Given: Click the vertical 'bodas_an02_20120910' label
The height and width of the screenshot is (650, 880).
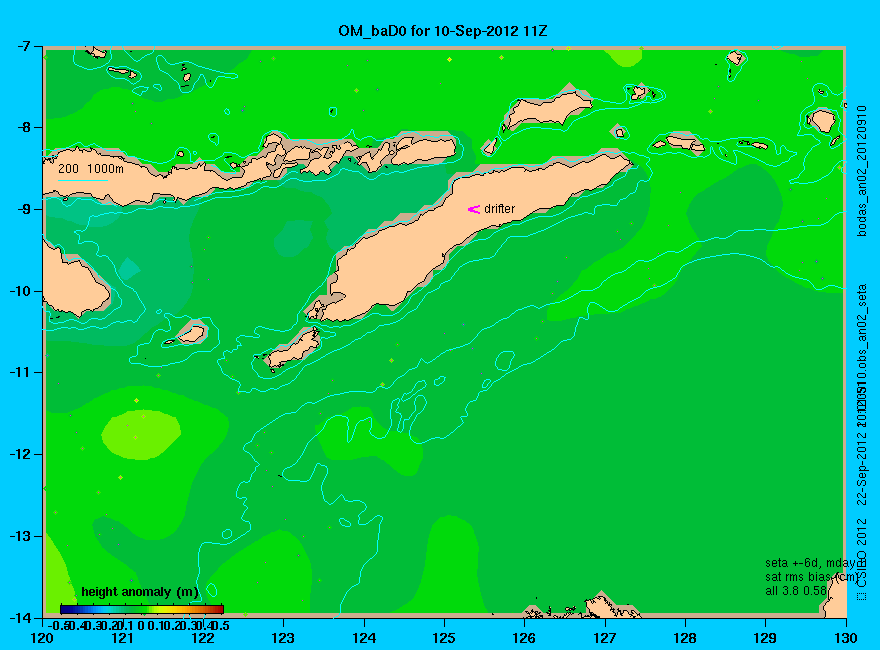Looking at the screenshot, I should point(863,171).
